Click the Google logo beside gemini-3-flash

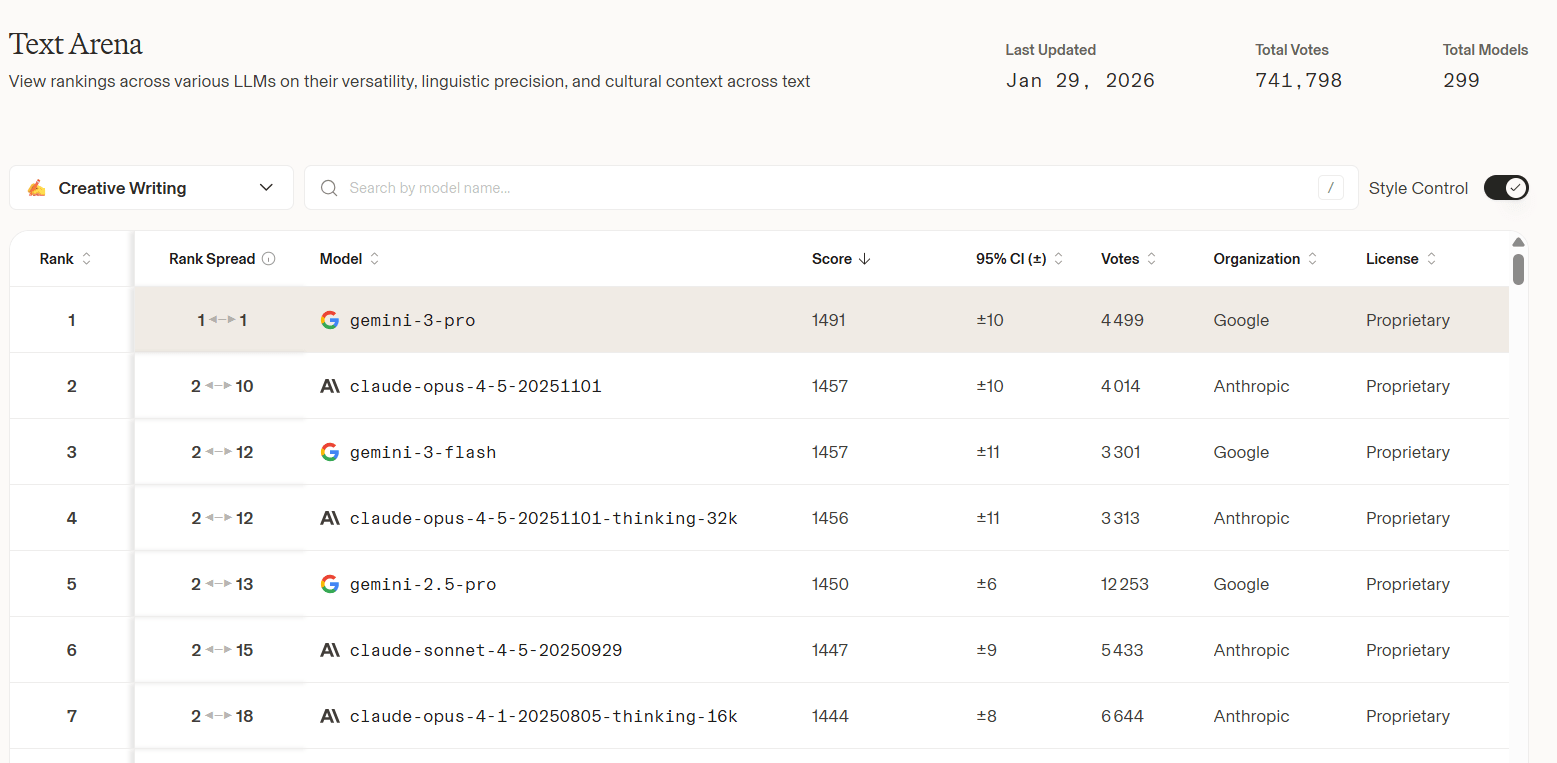coord(330,452)
